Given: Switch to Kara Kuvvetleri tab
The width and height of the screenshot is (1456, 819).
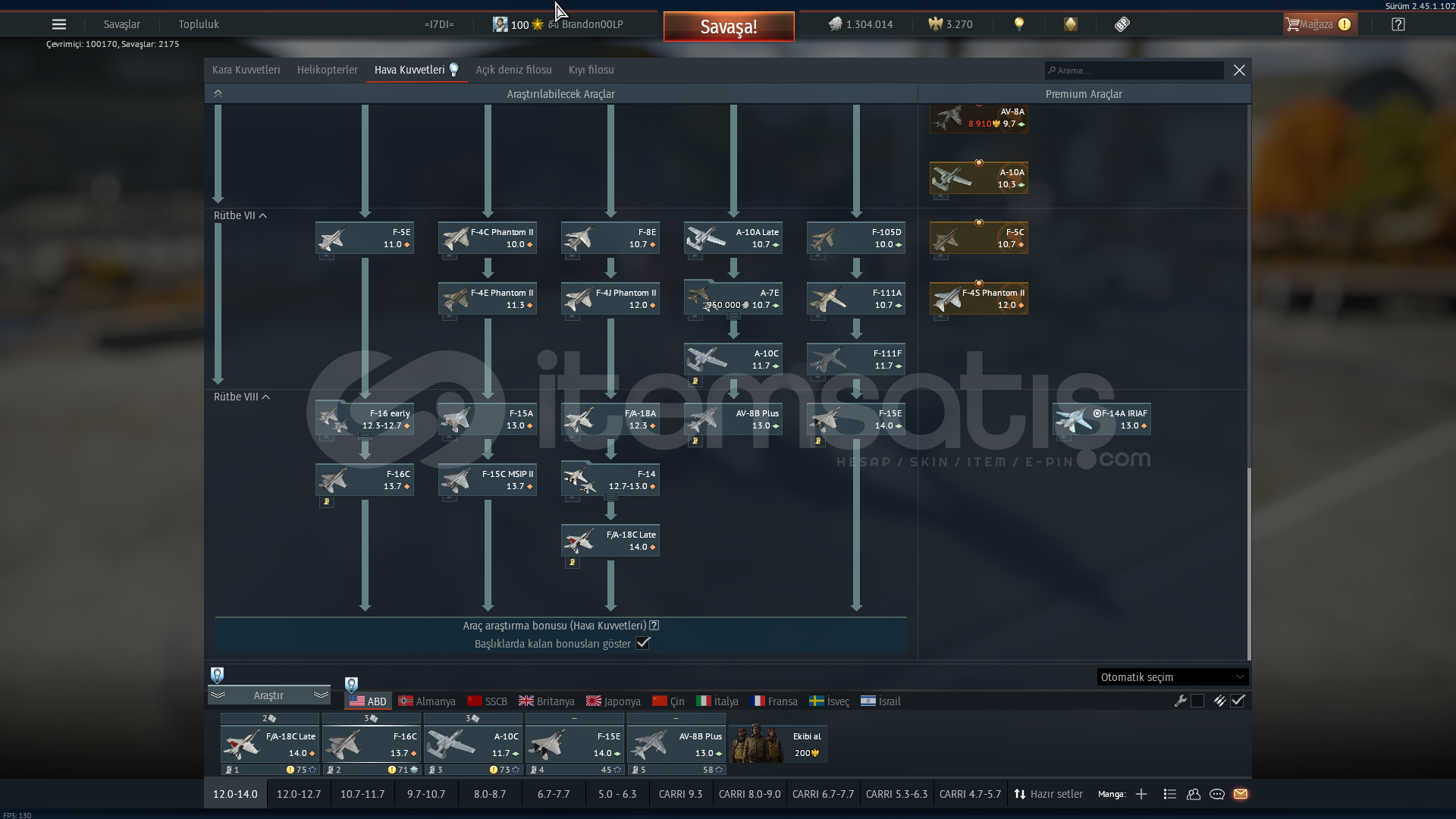Looking at the screenshot, I should [246, 70].
